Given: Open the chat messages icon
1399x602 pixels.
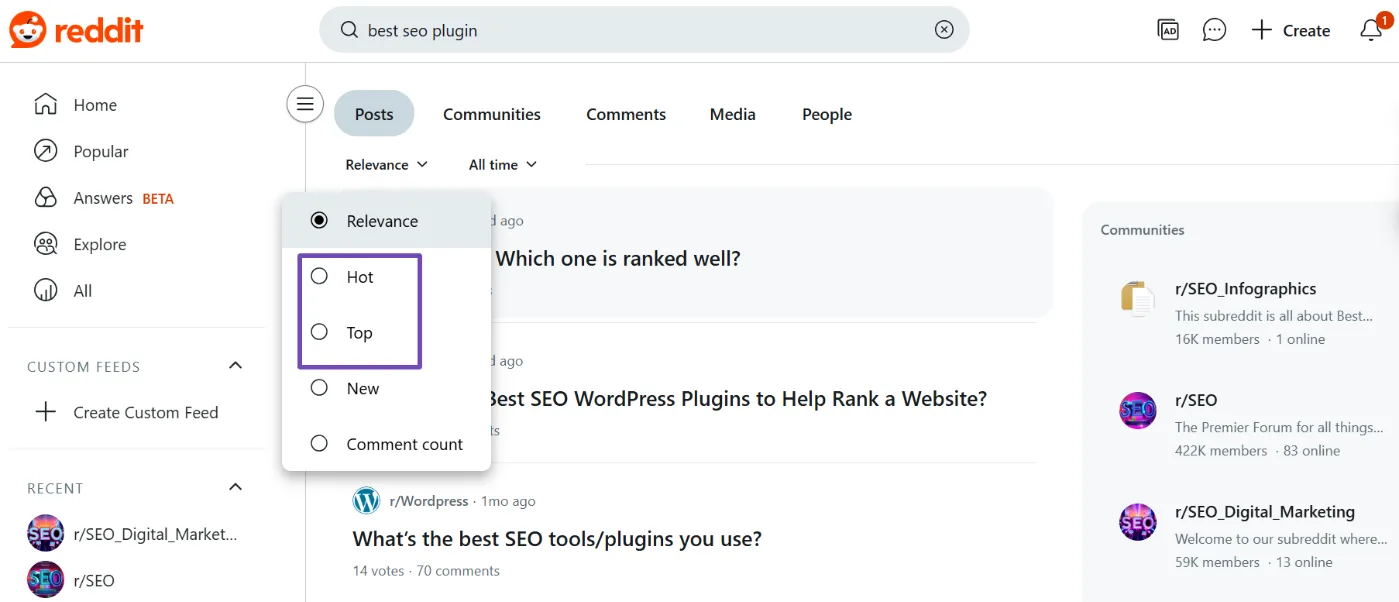Looking at the screenshot, I should 1214,30.
